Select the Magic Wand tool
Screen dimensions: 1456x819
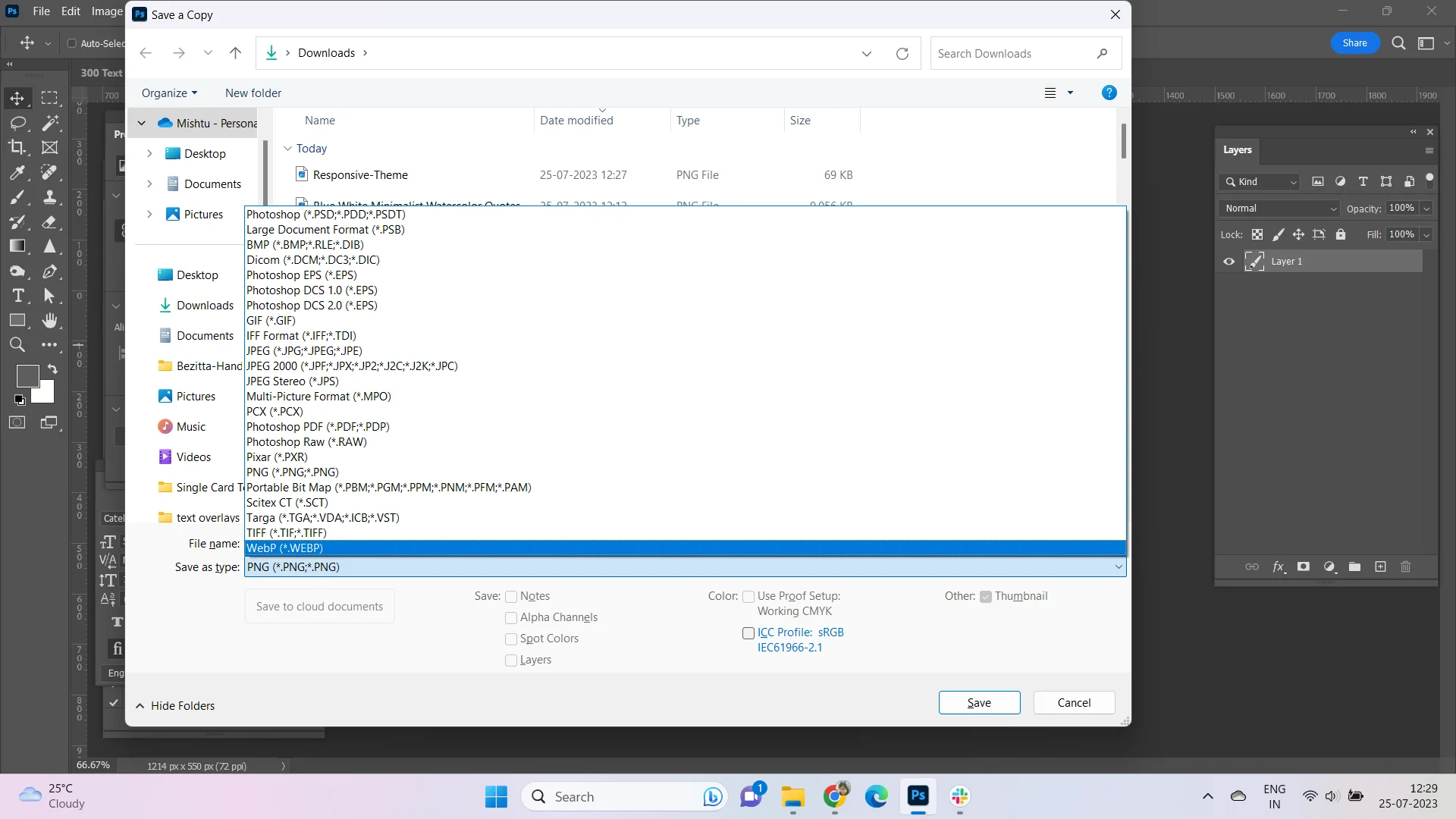coord(50,123)
